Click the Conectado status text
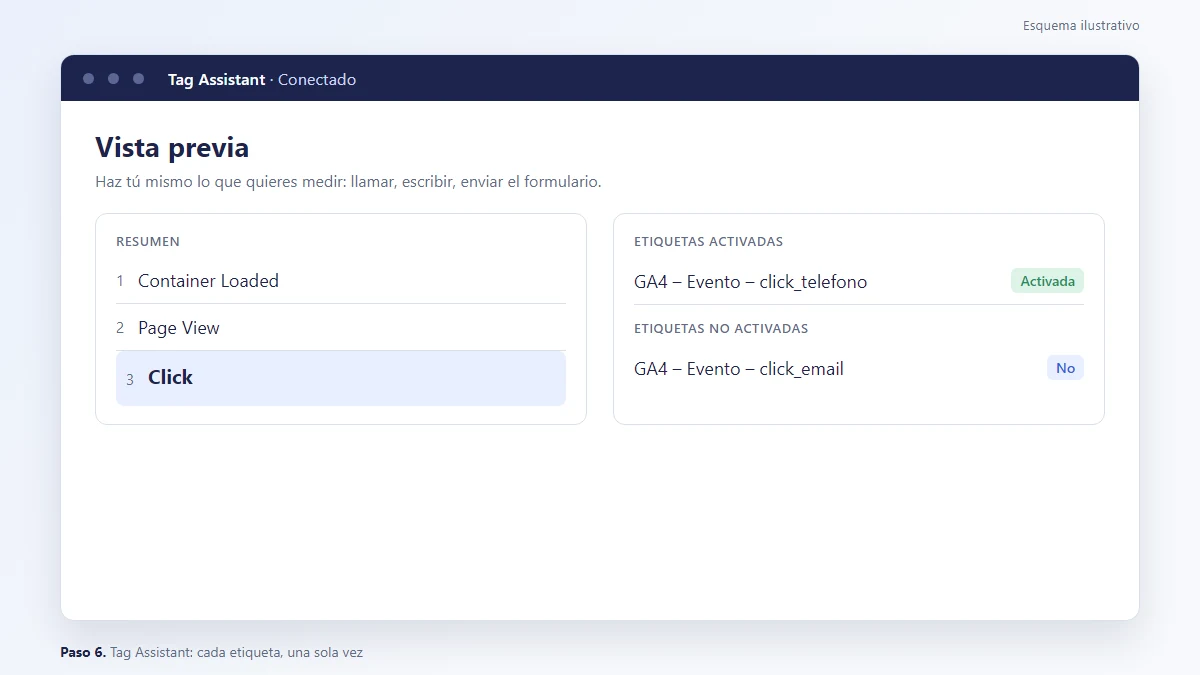Viewport: 1200px width, 675px height. (x=317, y=80)
